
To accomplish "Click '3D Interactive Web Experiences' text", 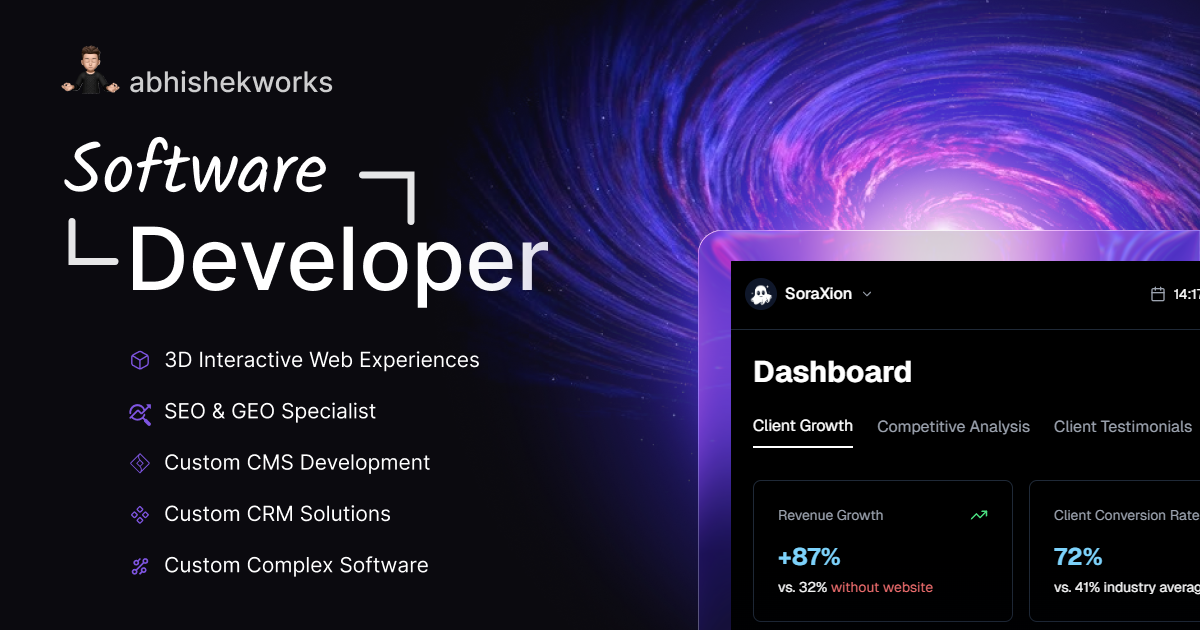I will click(x=322, y=360).
